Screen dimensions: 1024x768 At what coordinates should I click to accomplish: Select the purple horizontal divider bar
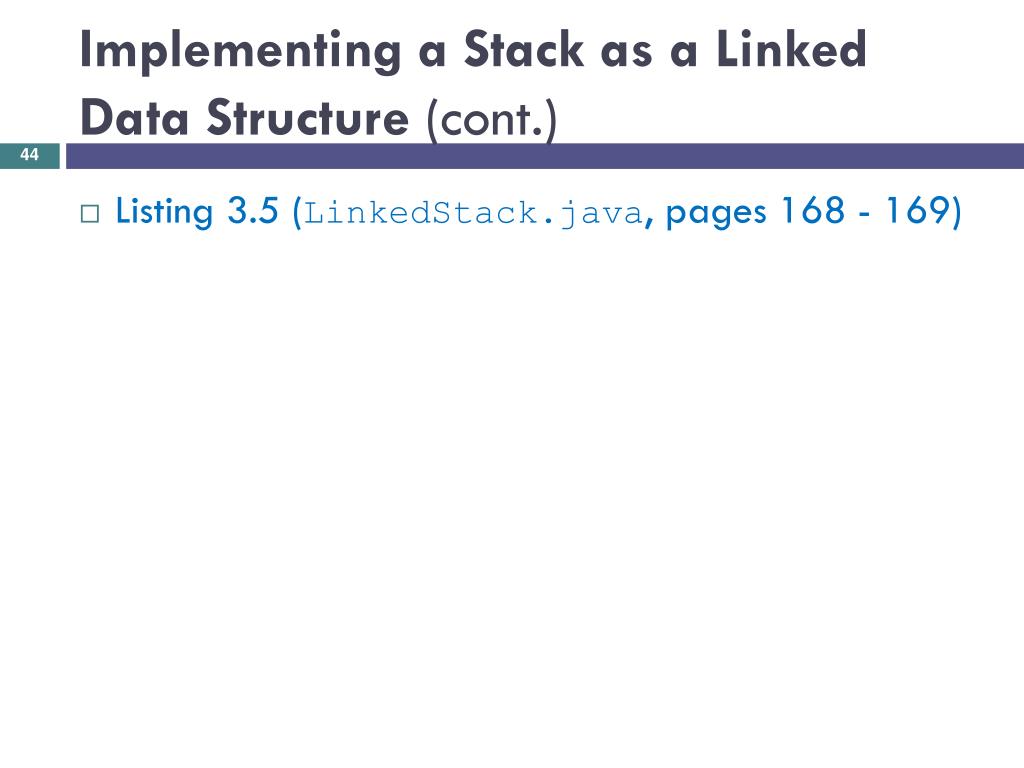coord(545,156)
